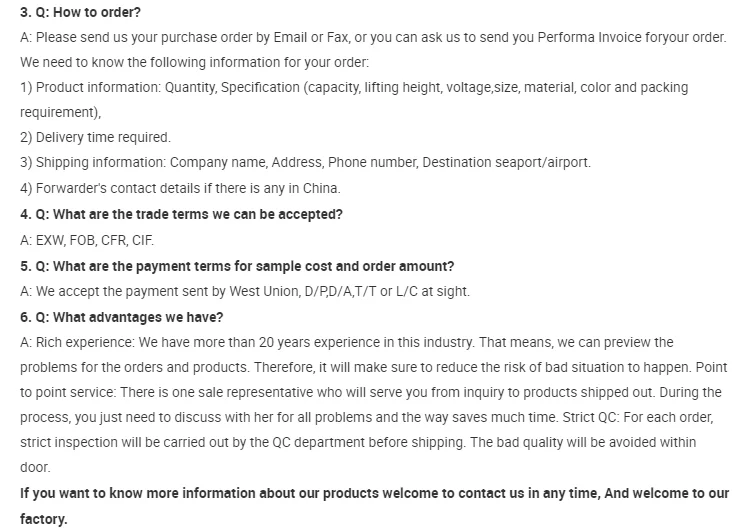The width and height of the screenshot is (749, 529).
Task: Click the heading "3. Q: How to order?"
Action: 80,12
